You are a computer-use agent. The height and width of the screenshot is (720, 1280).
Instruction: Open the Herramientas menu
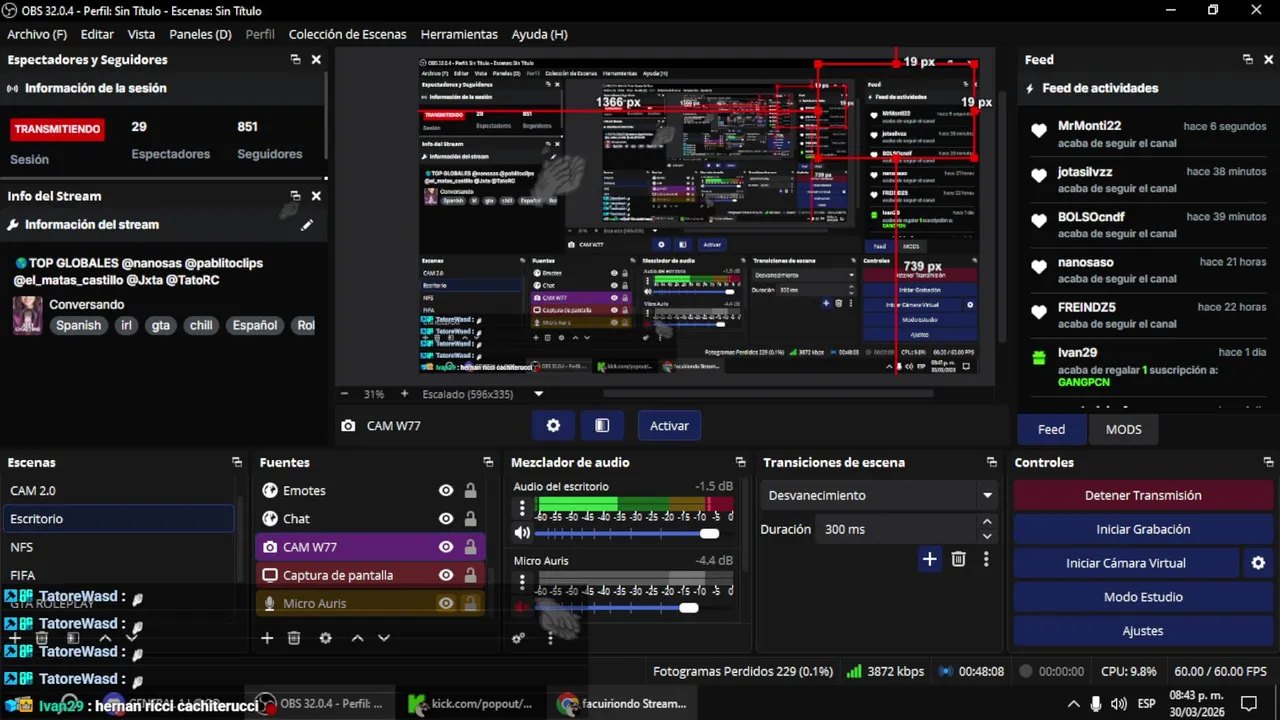tap(459, 34)
